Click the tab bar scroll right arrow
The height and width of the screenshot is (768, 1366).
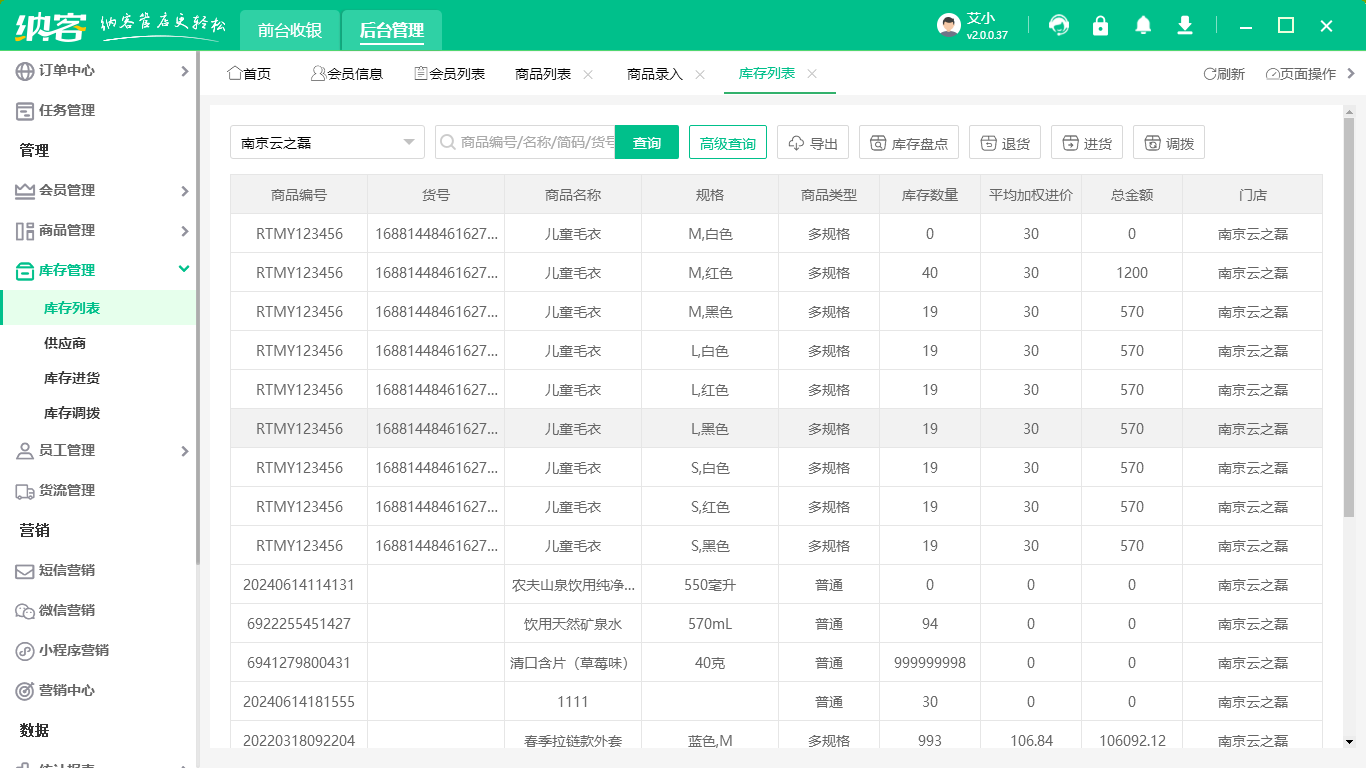1352,73
